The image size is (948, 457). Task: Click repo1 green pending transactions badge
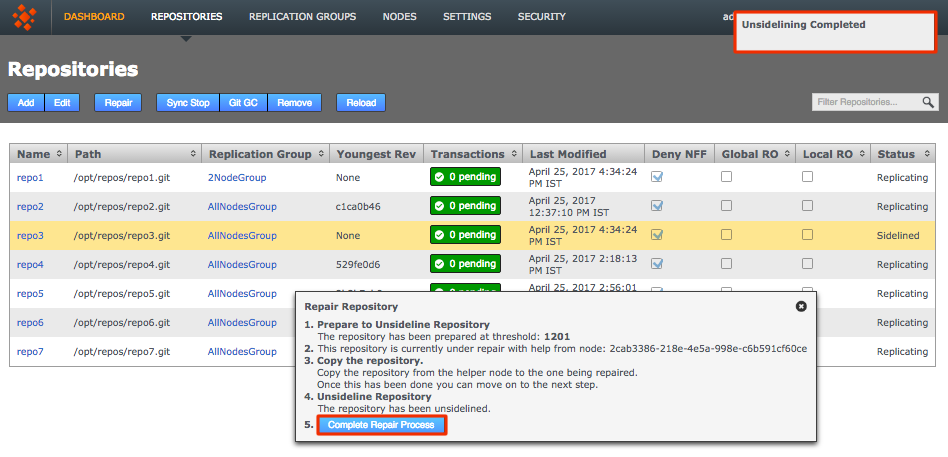[465, 177]
